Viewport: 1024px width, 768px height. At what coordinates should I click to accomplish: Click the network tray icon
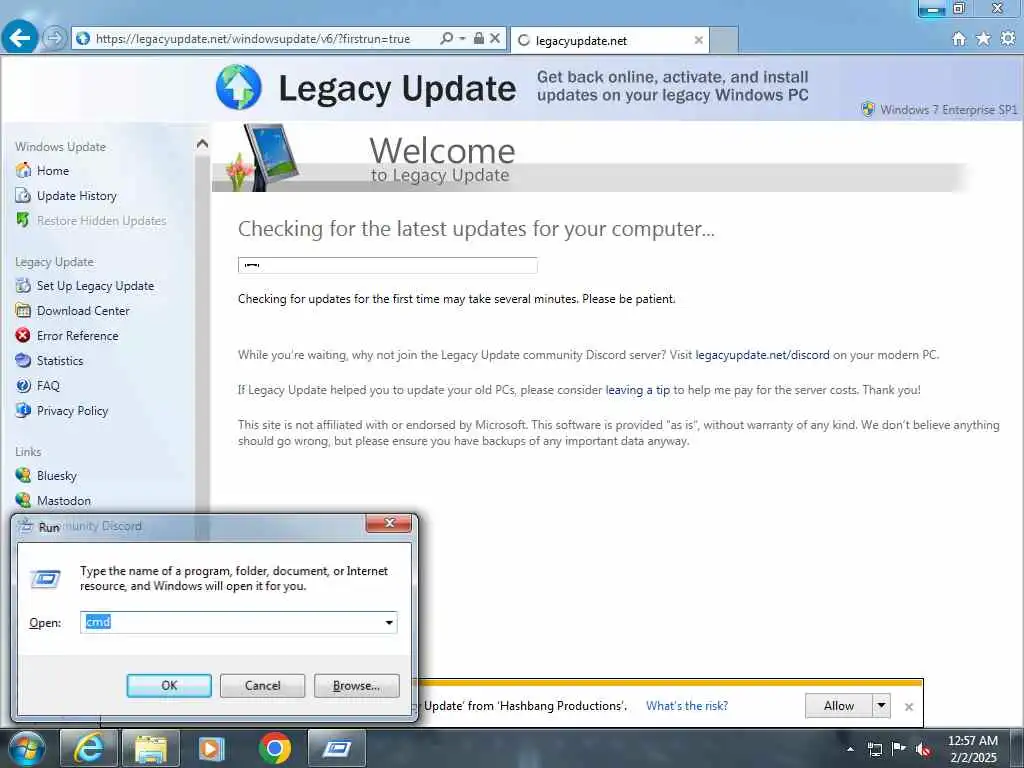click(x=875, y=749)
